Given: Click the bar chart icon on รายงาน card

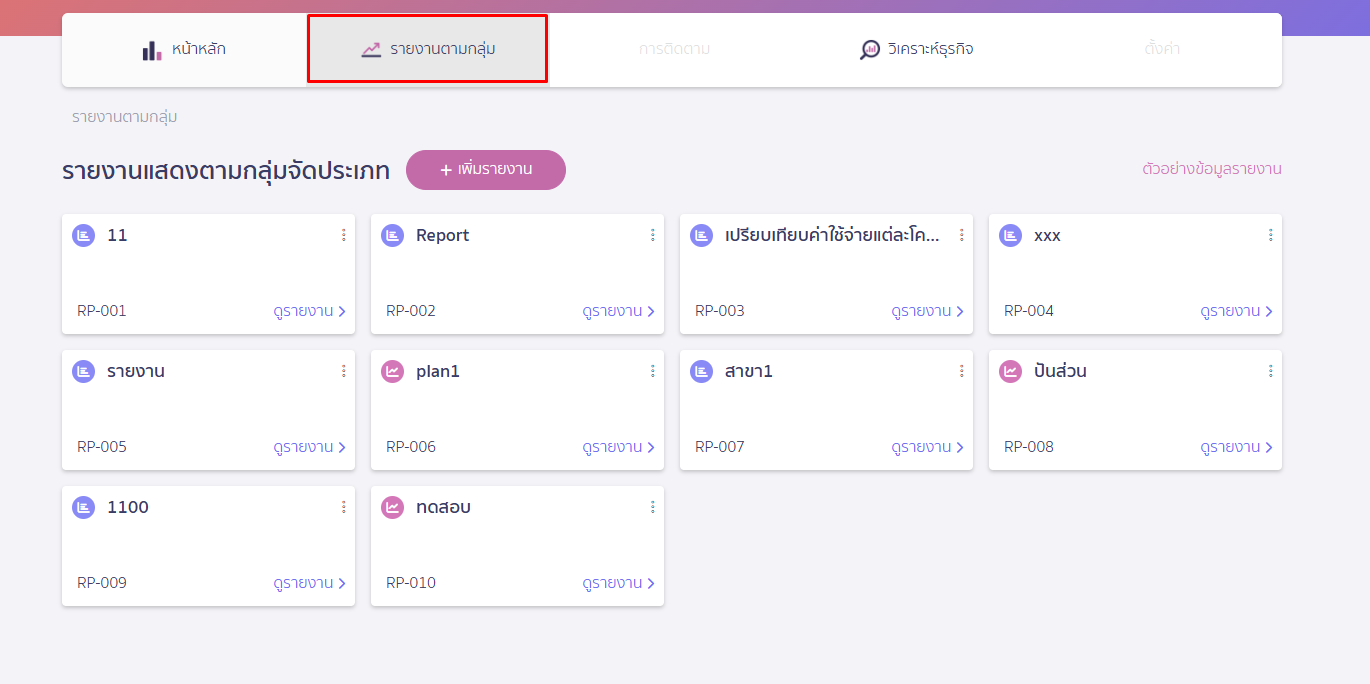Looking at the screenshot, I should pos(83,371).
